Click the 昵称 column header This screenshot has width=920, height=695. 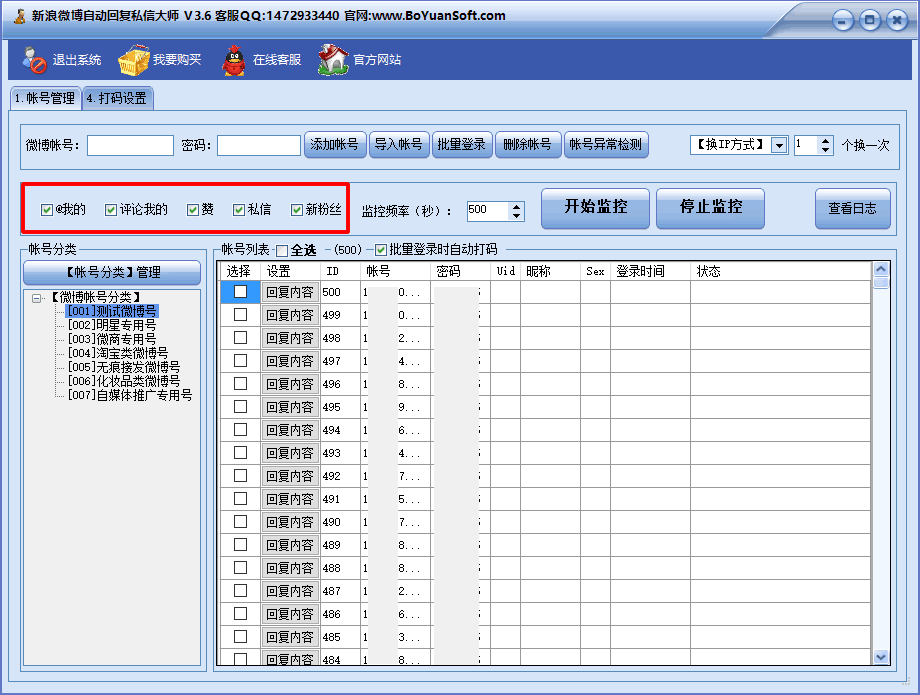pos(550,271)
